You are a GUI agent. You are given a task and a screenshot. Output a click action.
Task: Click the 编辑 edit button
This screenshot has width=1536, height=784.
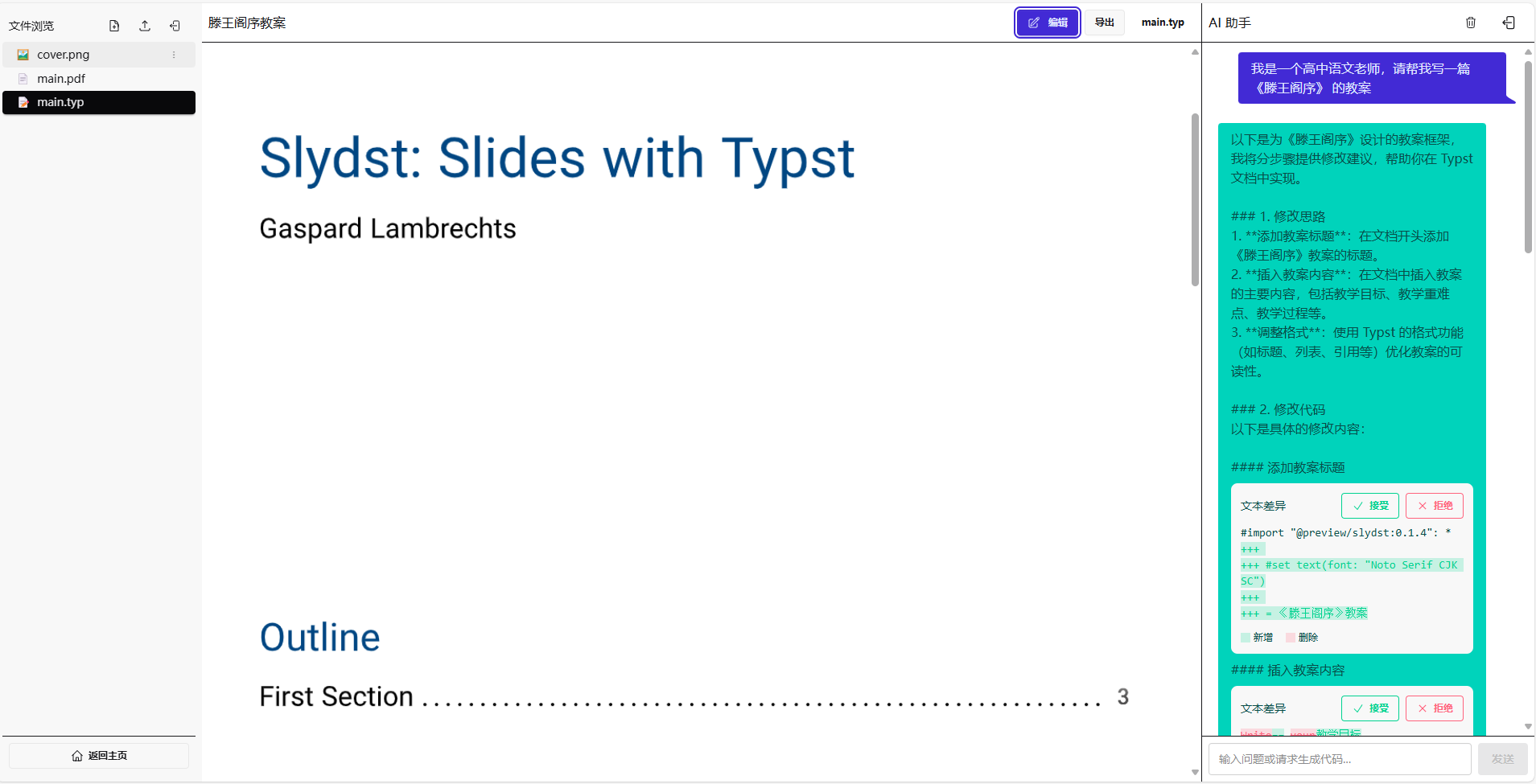click(x=1047, y=23)
